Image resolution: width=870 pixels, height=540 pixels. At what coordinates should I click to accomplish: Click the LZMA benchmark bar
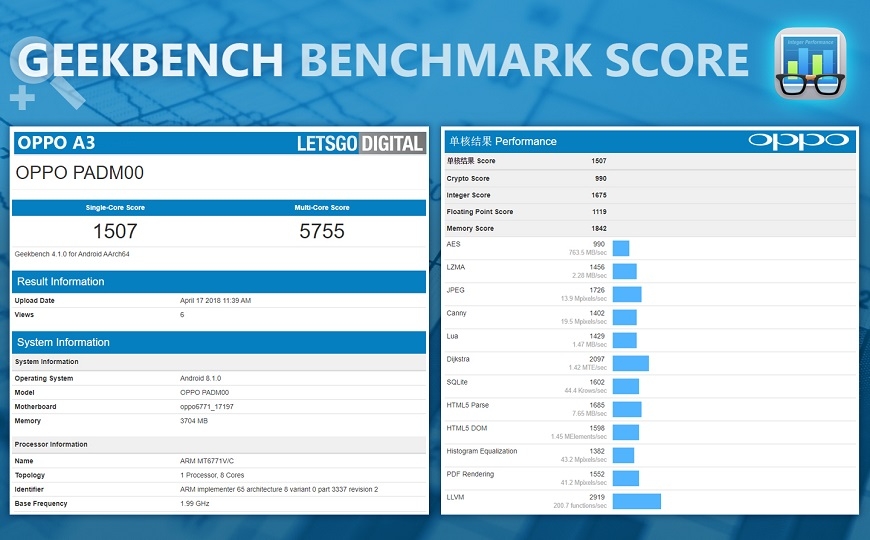click(625, 271)
